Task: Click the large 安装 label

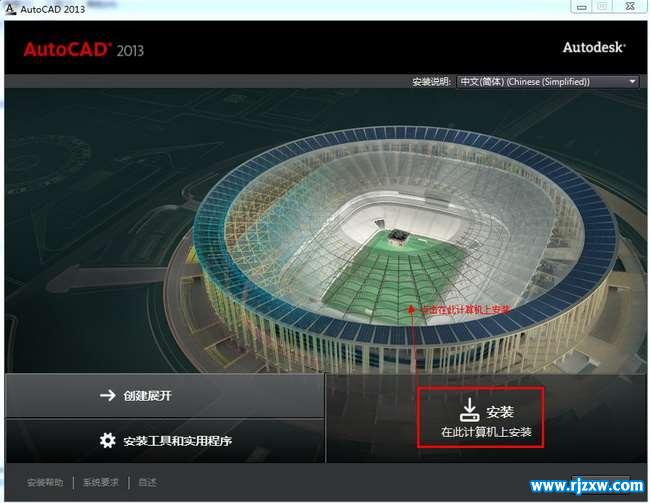Action: coord(500,412)
